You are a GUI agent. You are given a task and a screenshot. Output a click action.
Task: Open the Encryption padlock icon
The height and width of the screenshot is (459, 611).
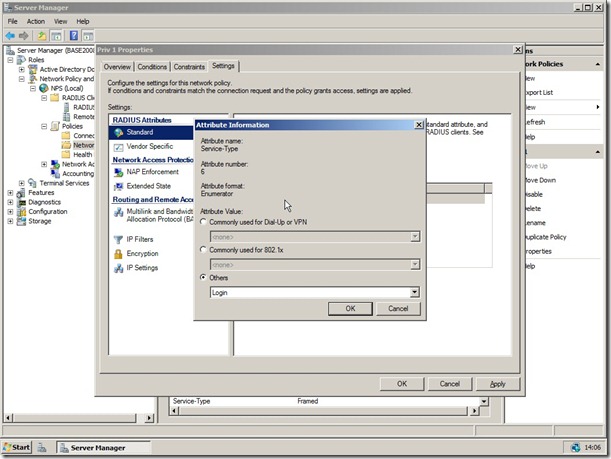pyautogui.click(x=118, y=254)
